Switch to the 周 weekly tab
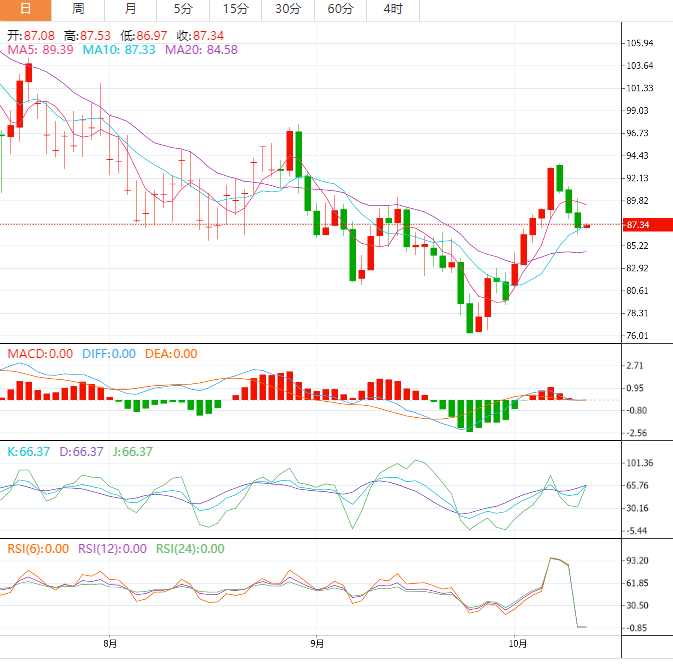Screen dimensions: 673x668 click(x=78, y=10)
